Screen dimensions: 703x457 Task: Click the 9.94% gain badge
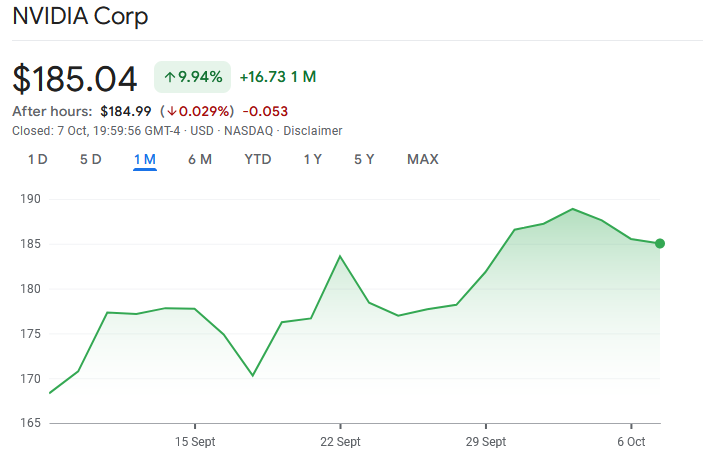pos(193,77)
